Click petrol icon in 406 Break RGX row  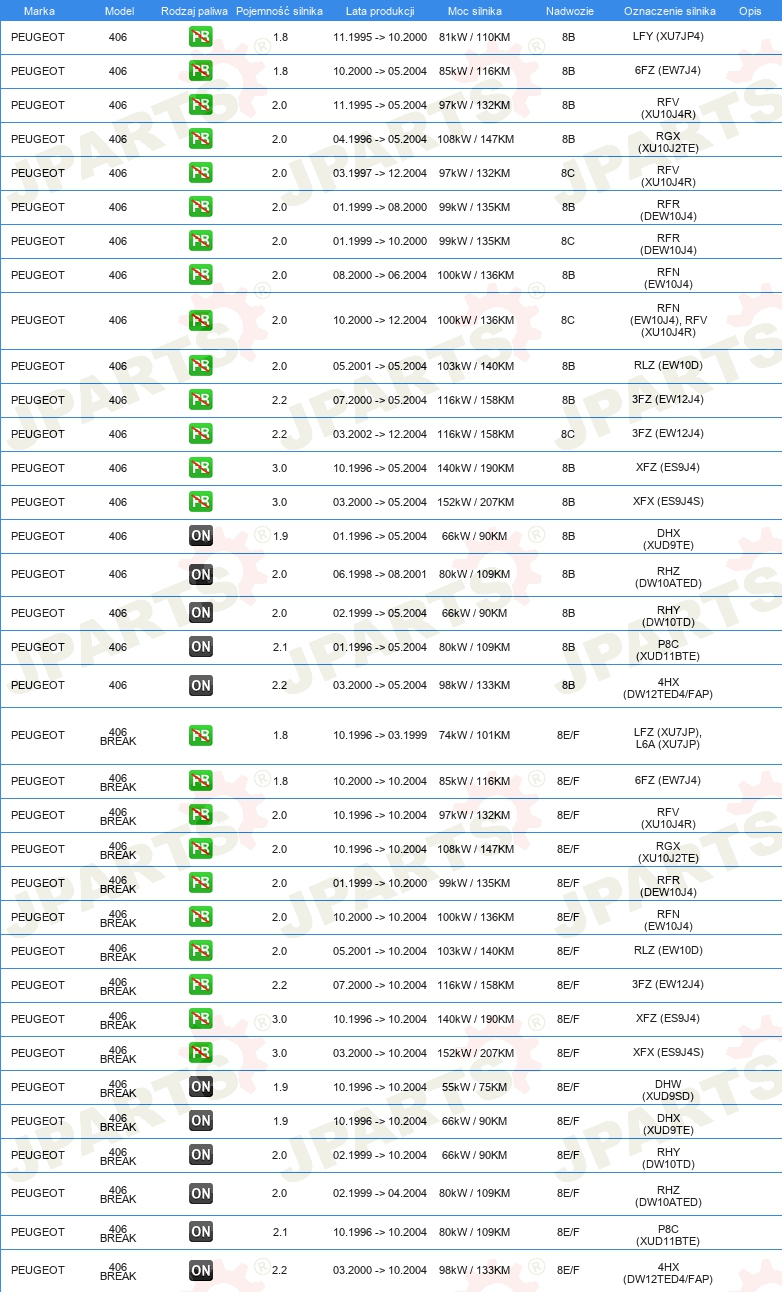[x=200, y=849]
